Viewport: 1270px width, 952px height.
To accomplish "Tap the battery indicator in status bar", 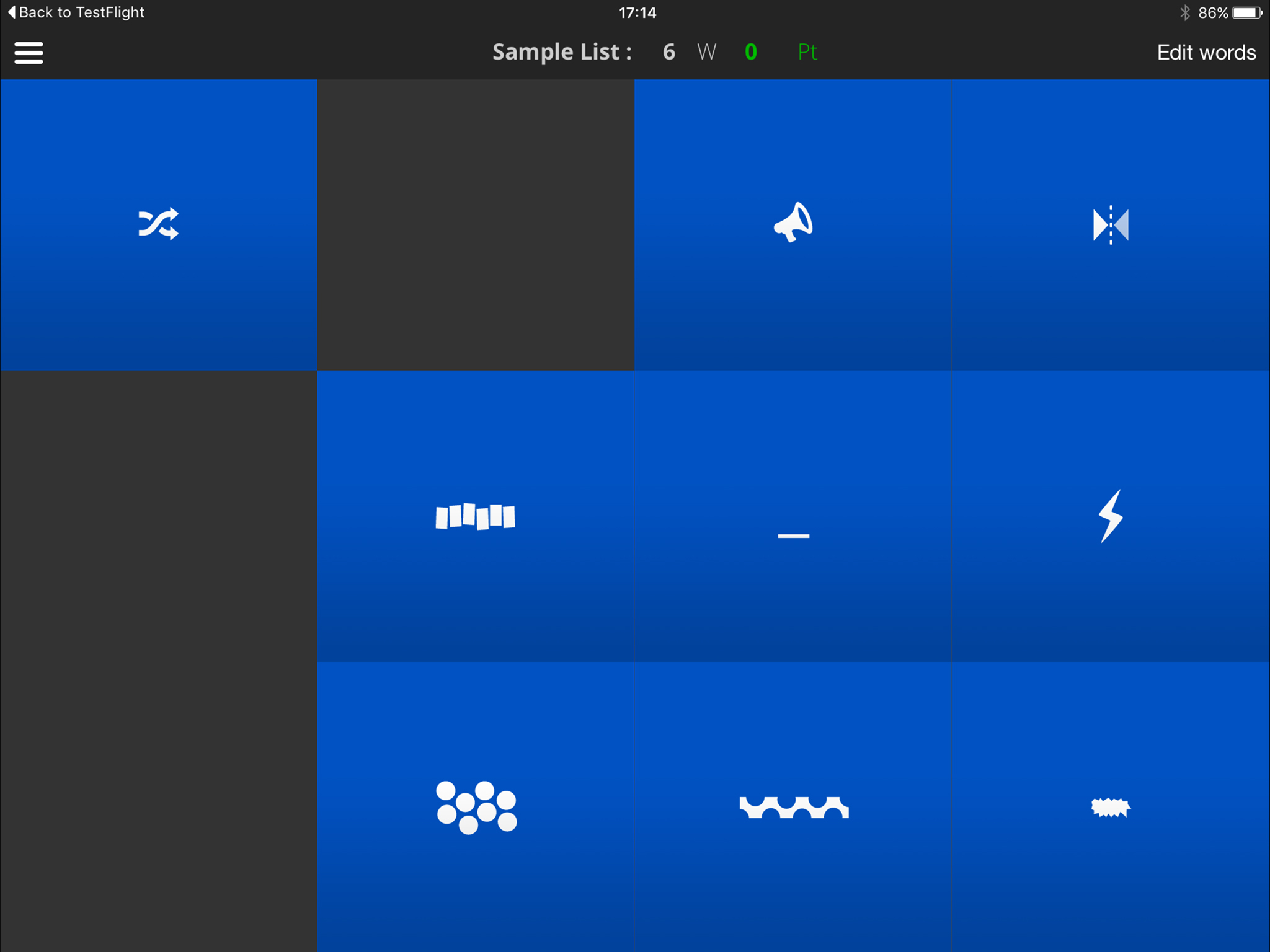I will click(x=1247, y=12).
